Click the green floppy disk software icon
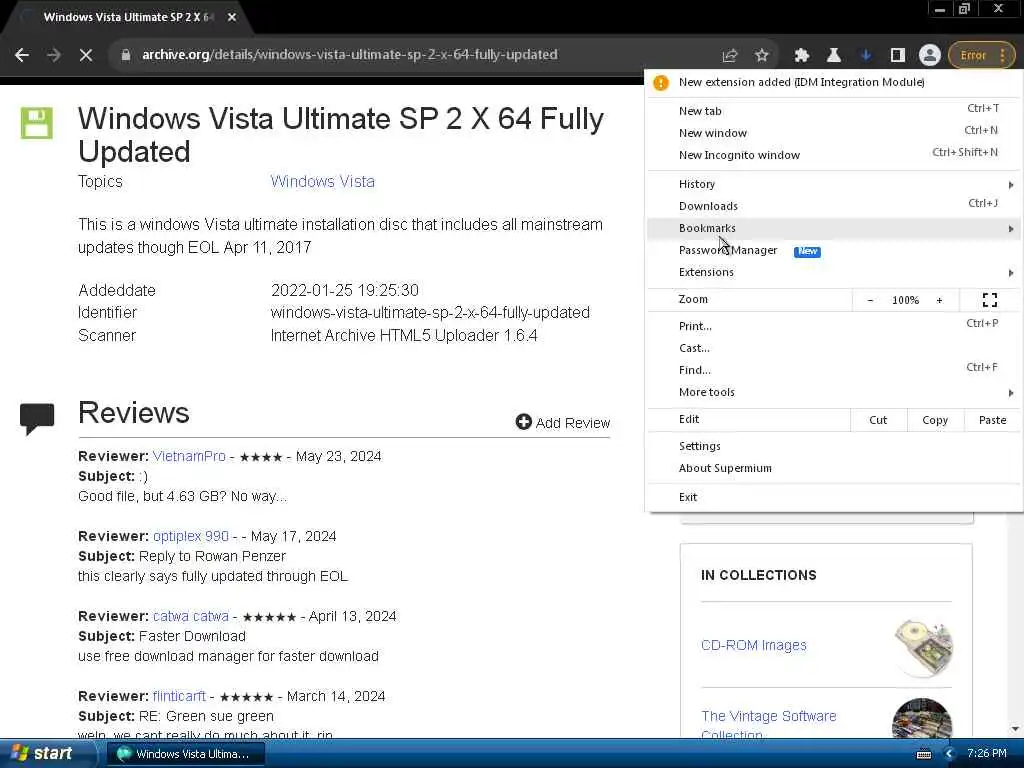1024x768 pixels. pyautogui.click(x=37, y=123)
